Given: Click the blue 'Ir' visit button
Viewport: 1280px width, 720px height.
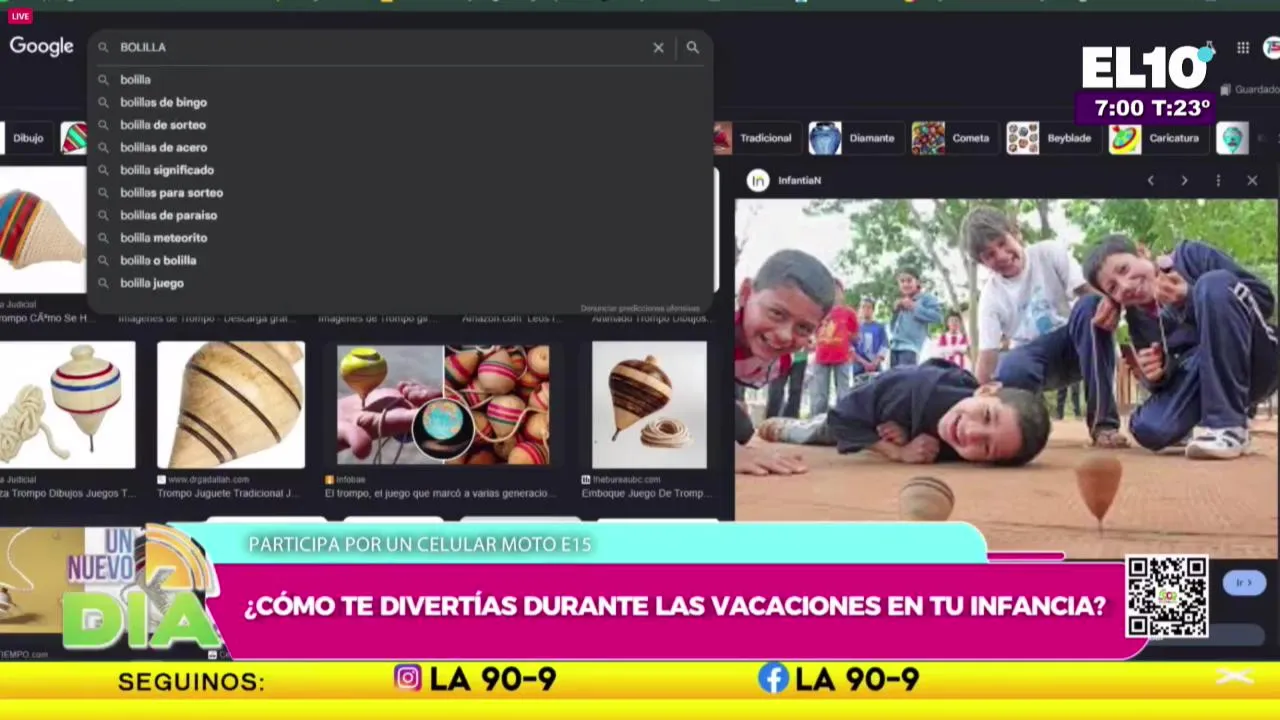Looking at the screenshot, I should click(x=1244, y=583).
